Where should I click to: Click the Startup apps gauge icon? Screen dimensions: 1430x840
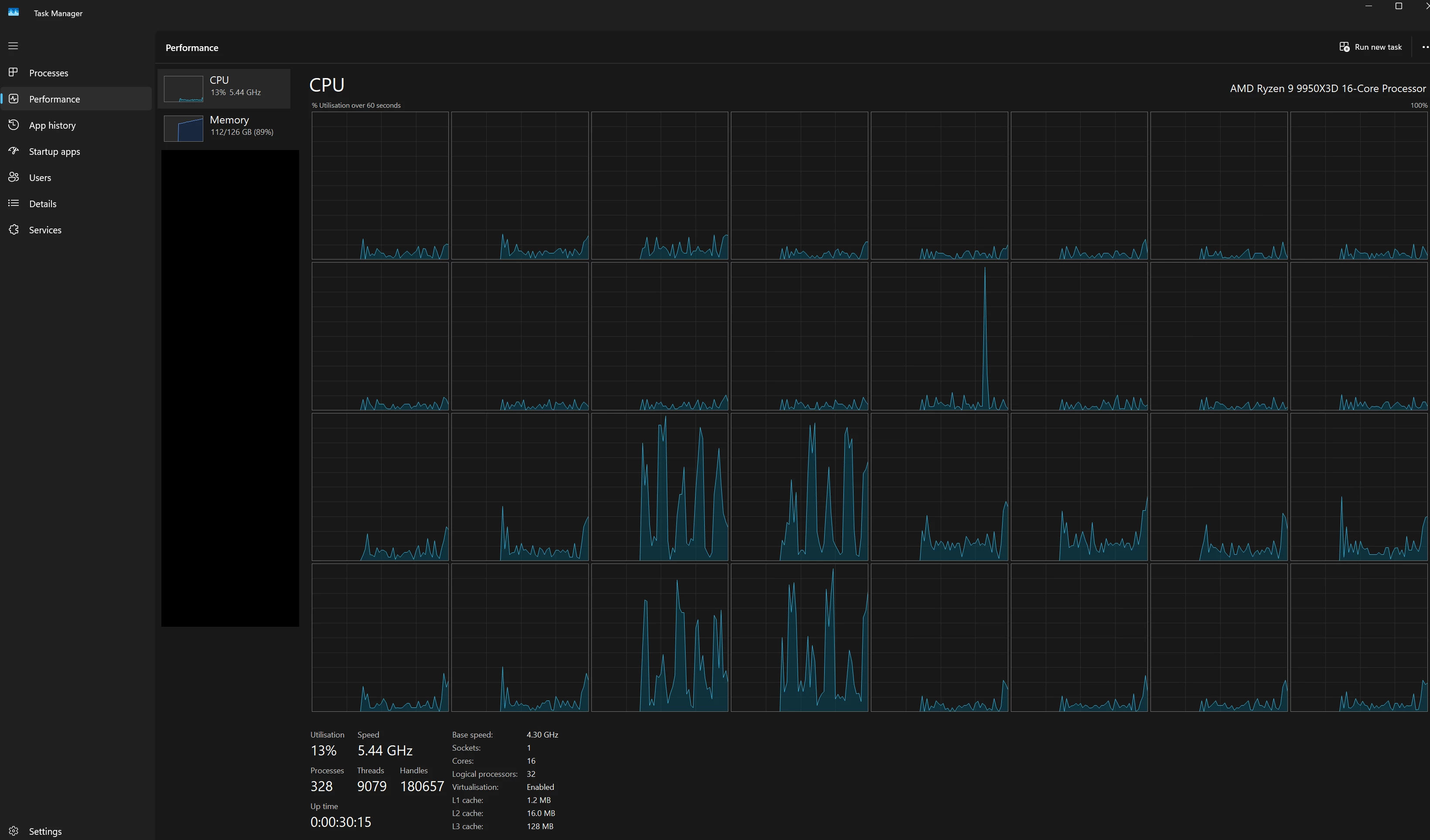(x=14, y=151)
